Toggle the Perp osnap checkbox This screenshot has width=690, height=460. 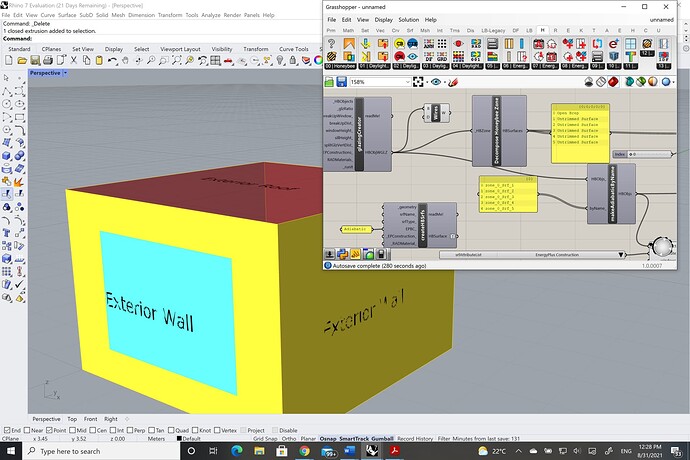point(130,430)
